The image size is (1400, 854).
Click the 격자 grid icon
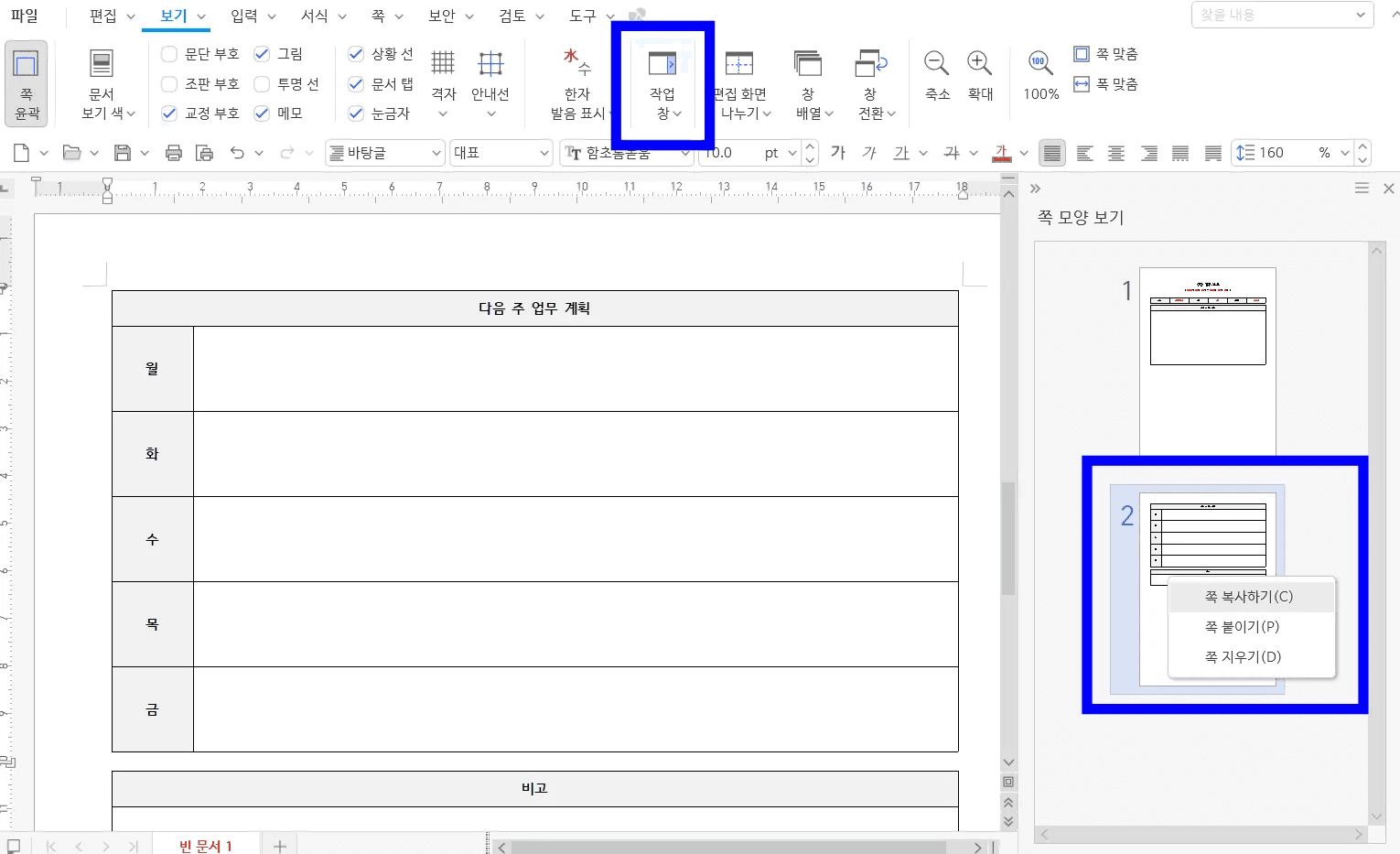pos(443,63)
